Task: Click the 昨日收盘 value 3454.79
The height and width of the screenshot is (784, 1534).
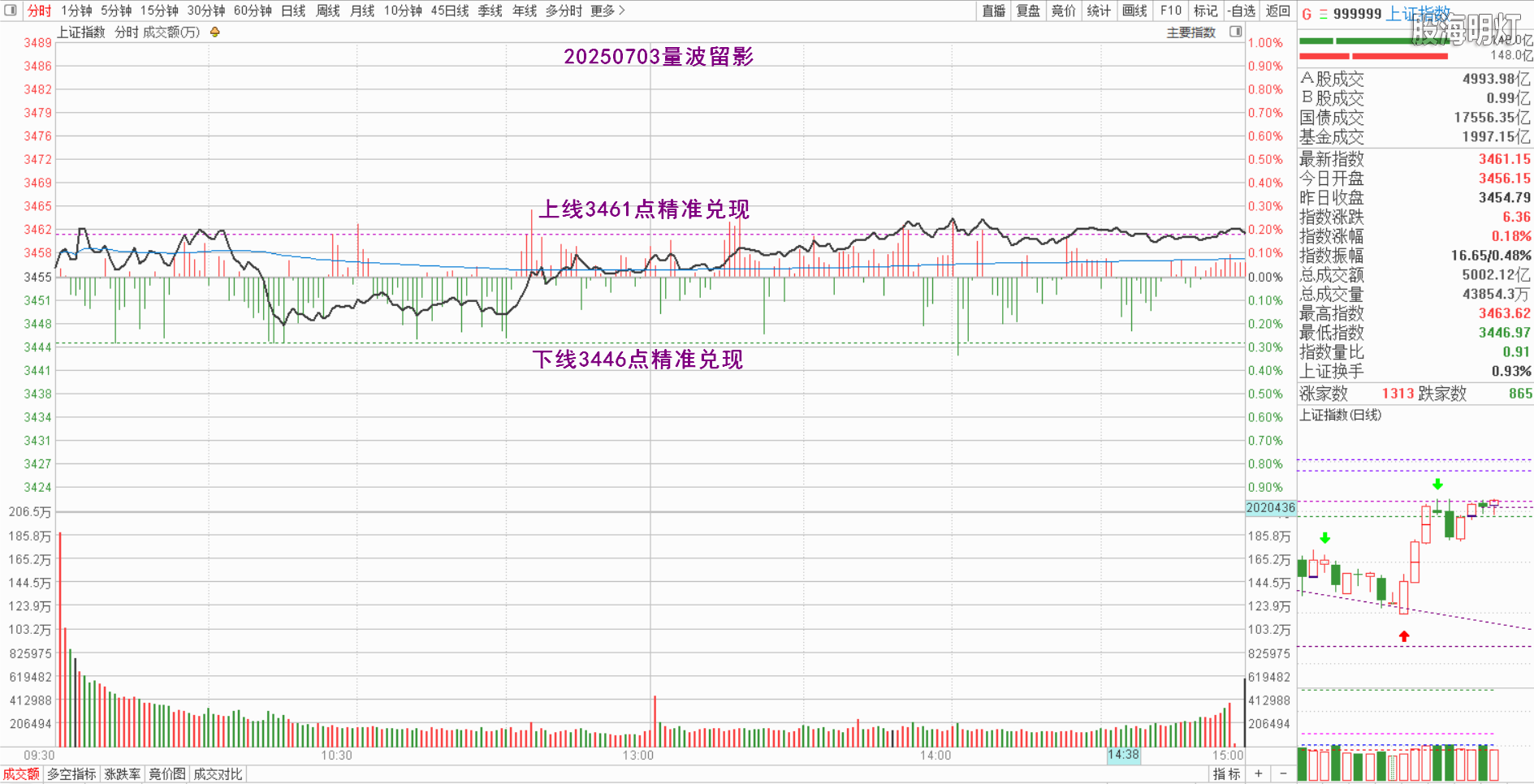Action: pos(1504,198)
